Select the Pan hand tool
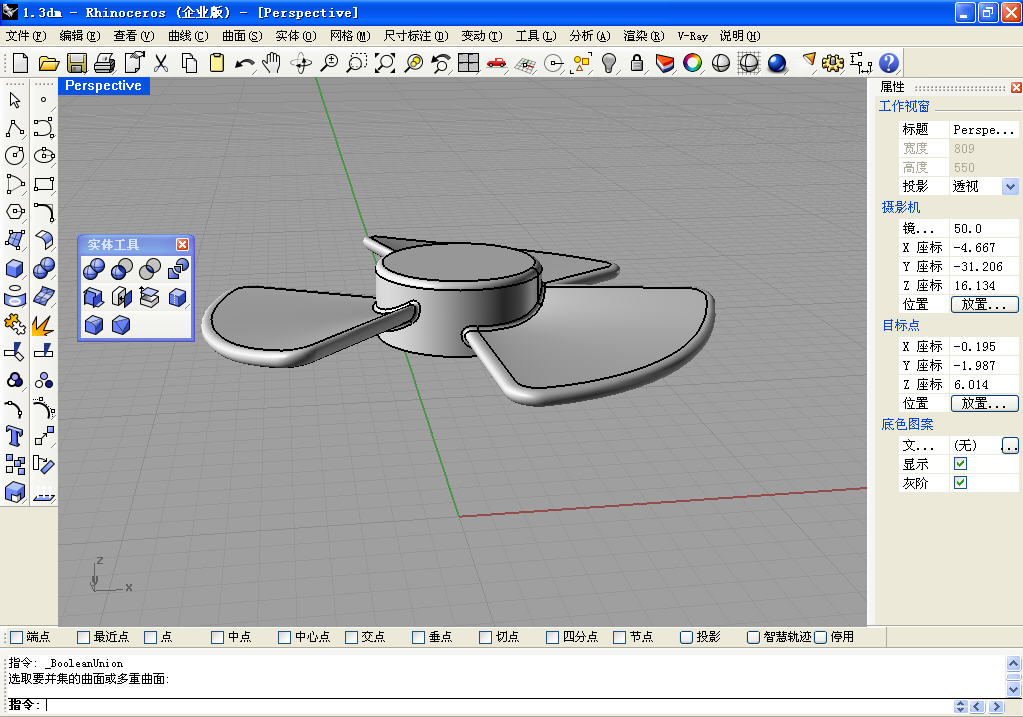This screenshot has height=717, width=1023. click(x=271, y=63)
